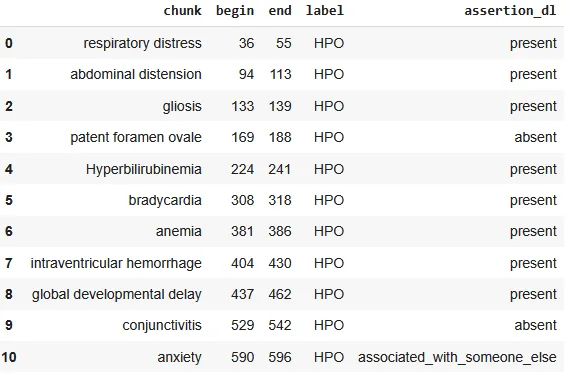Select the bradycardia cell
The height and width of the screenshot is (374, 567).
tap(165, 200)
